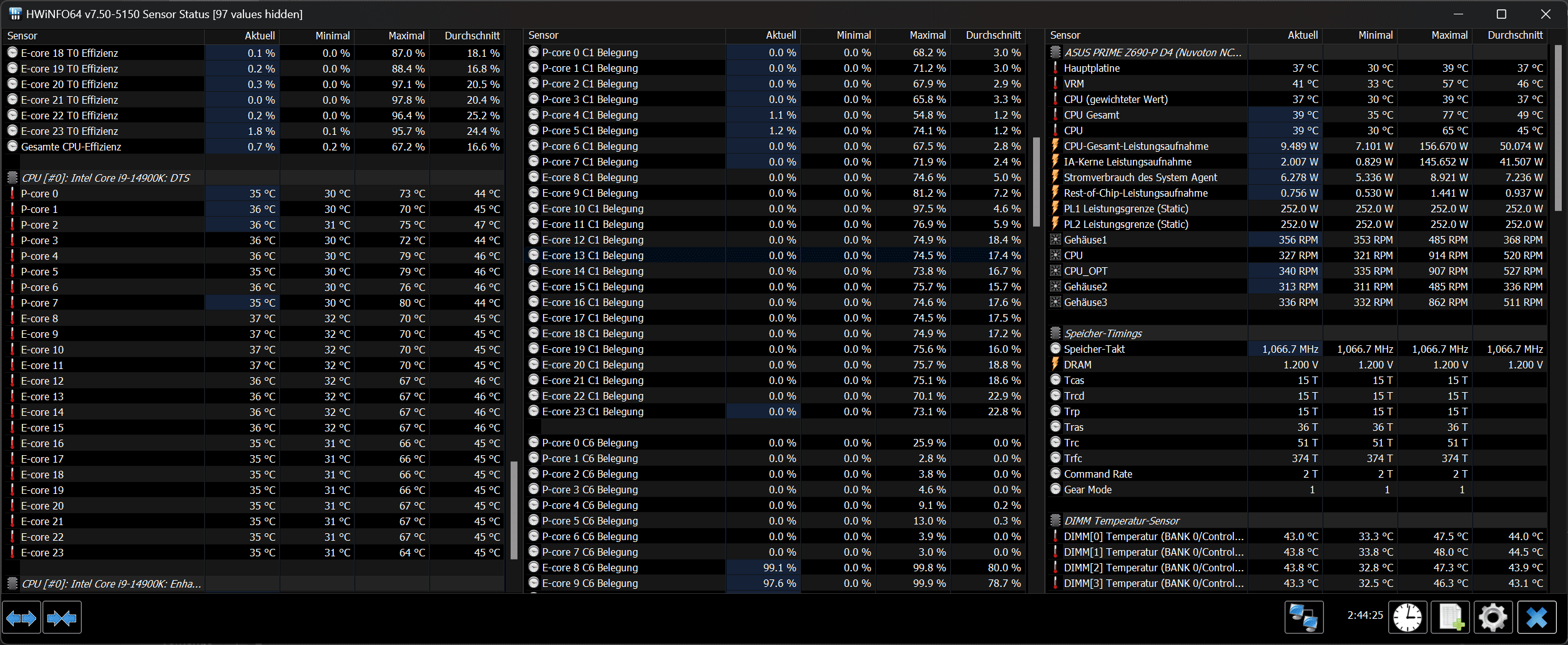The image size is (1568, 645).
Task: Click the fan icon beside CPU_OPT
Action: pos(1056,271)
